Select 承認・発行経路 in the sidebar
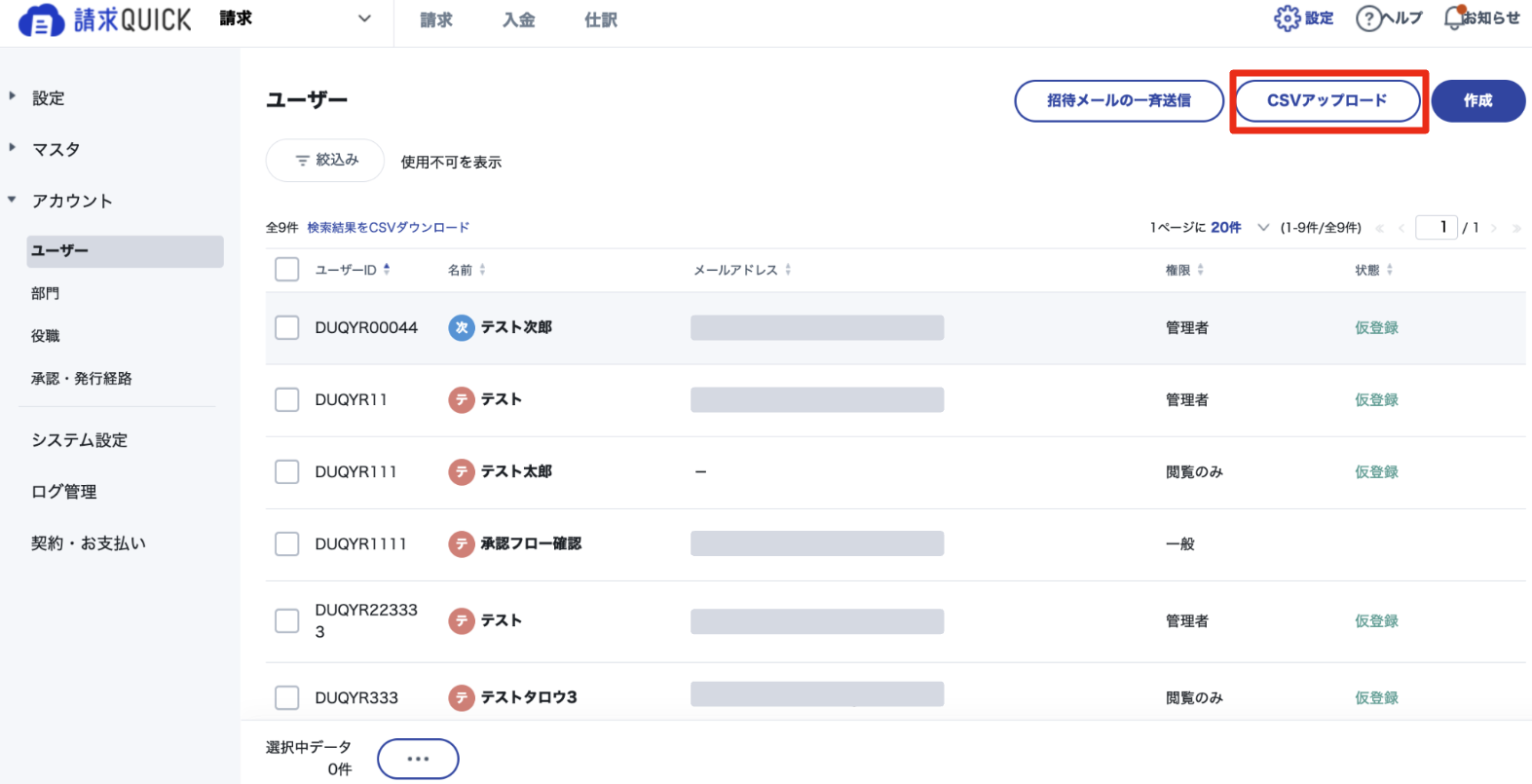This screenshot has width=1532, height=784. 82,379
